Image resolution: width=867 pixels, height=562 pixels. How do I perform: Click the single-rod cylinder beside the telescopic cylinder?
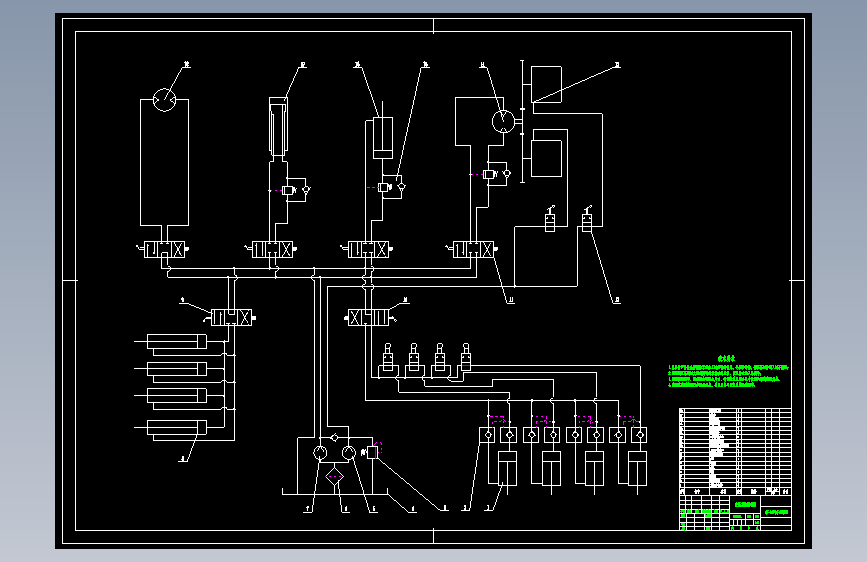(383, 137)
